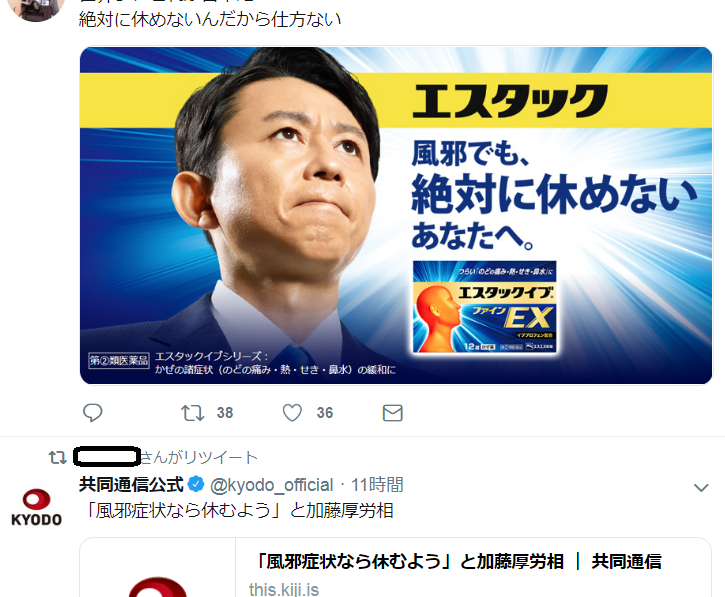
Task: Click the 11時間 timestamp
Action: (377, 485)
